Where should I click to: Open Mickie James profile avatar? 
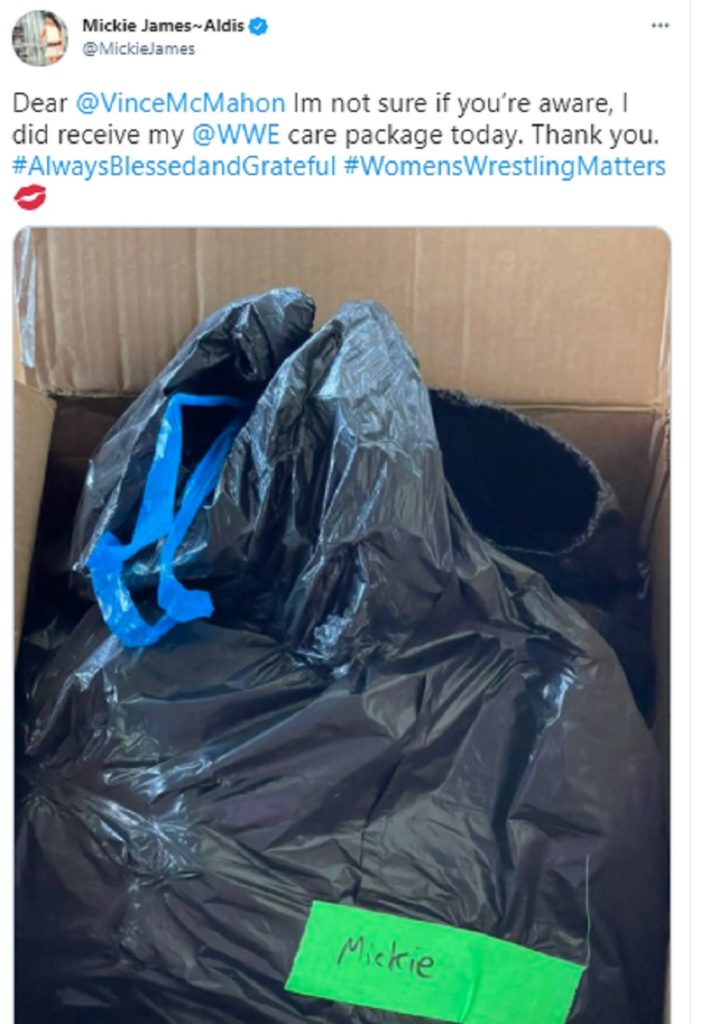pyautogui.click(x=40, y=38)
